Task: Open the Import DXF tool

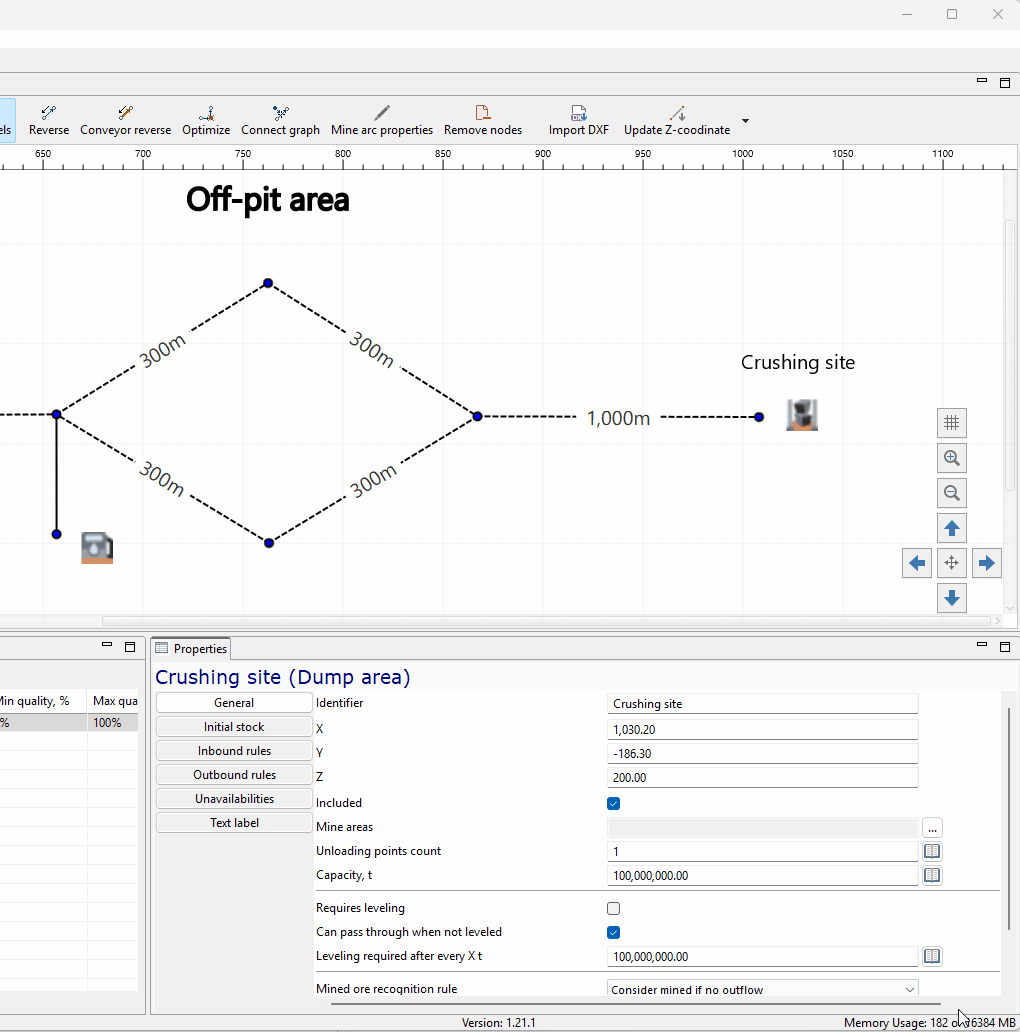Action: 578,120
